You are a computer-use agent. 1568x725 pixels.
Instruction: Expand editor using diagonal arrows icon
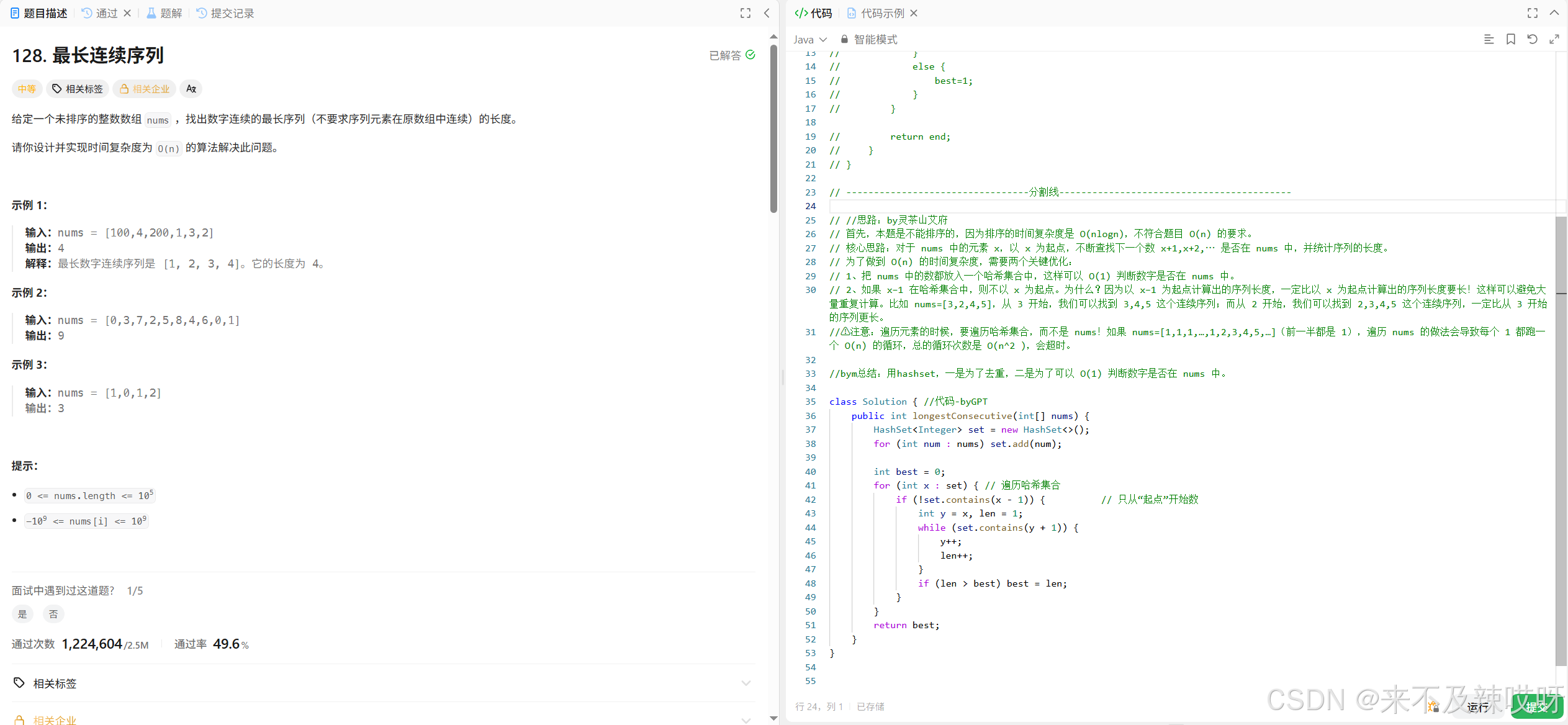tap(1554, 39)
